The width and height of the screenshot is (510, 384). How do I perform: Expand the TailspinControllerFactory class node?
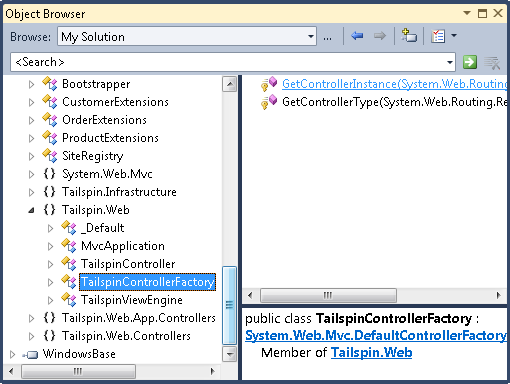coord(50,282)
